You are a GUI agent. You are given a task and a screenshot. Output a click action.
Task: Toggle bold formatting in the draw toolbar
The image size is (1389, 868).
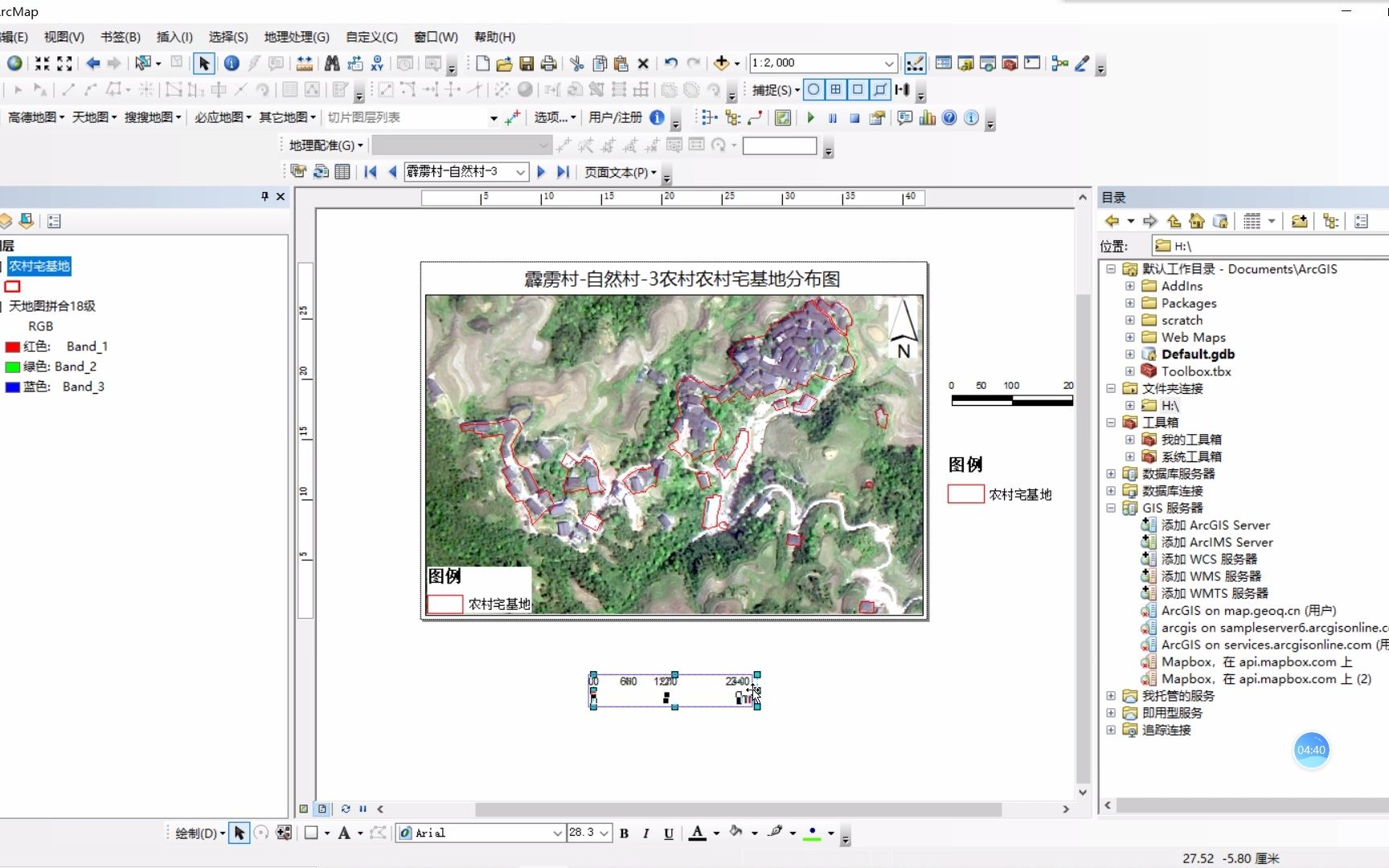tap(624, 833)
